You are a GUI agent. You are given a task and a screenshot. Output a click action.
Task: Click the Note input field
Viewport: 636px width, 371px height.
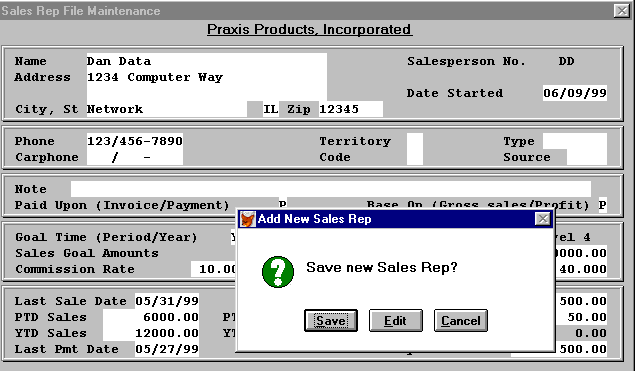[331, 189]
